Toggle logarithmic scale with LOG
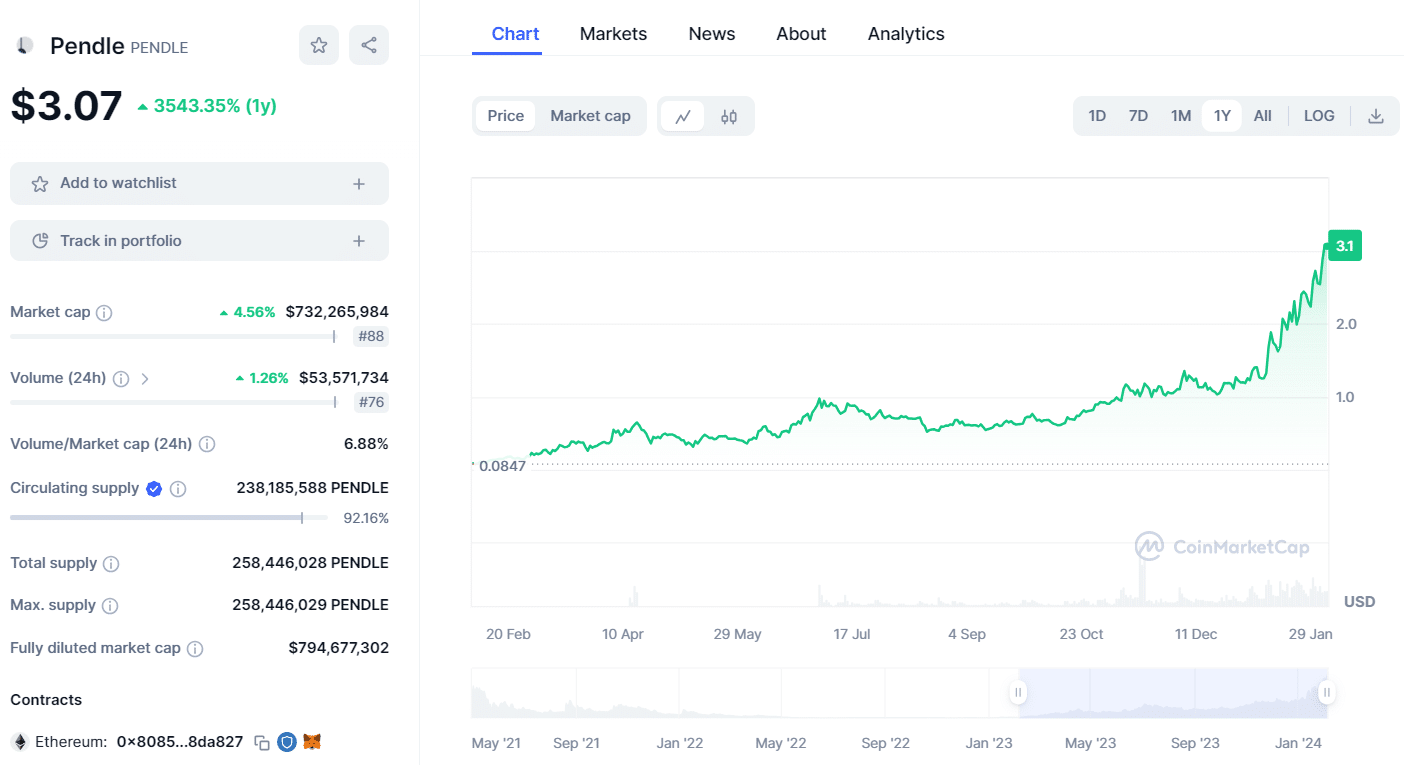Viewport: 1404px width, 765px height. (x=1318, y=116)
